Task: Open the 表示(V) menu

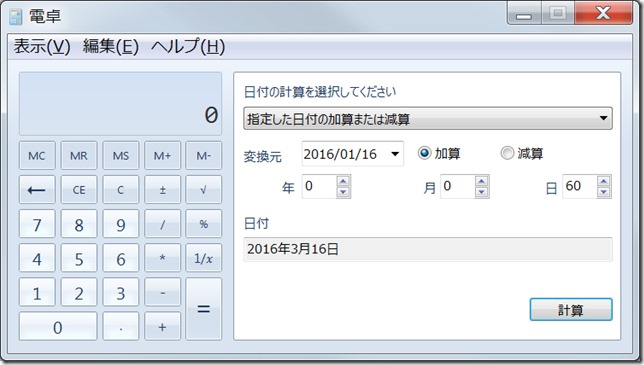Action: 42,46
